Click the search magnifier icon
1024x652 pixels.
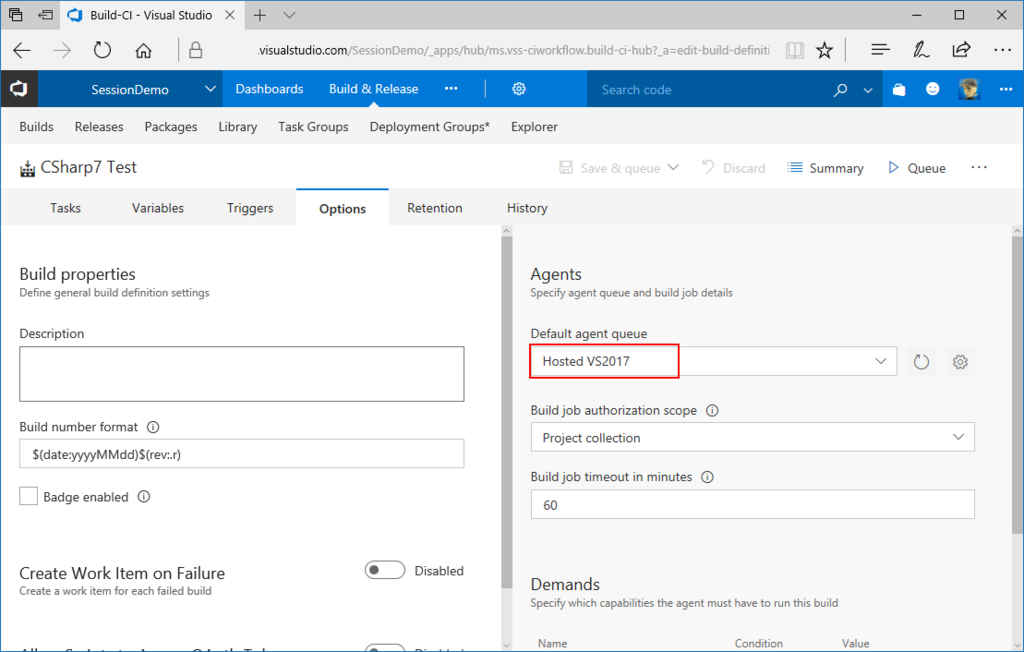(x=840, y=90)
